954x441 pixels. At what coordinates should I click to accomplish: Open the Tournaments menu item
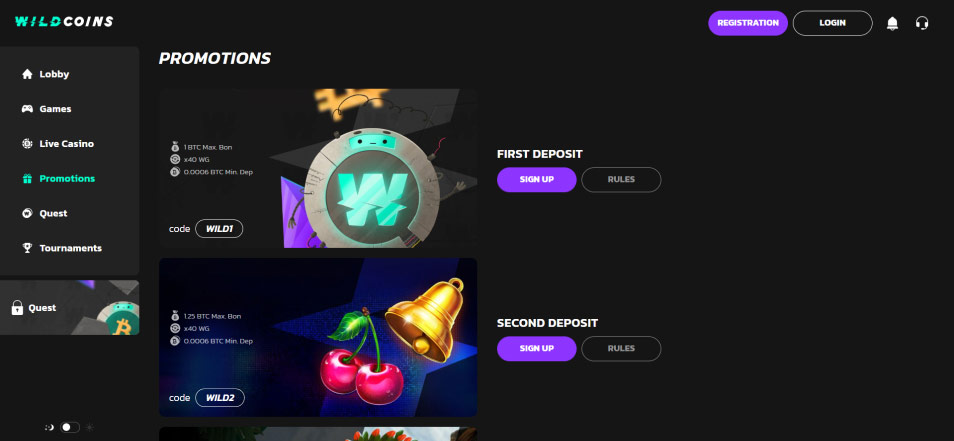(x=70, y=248)
